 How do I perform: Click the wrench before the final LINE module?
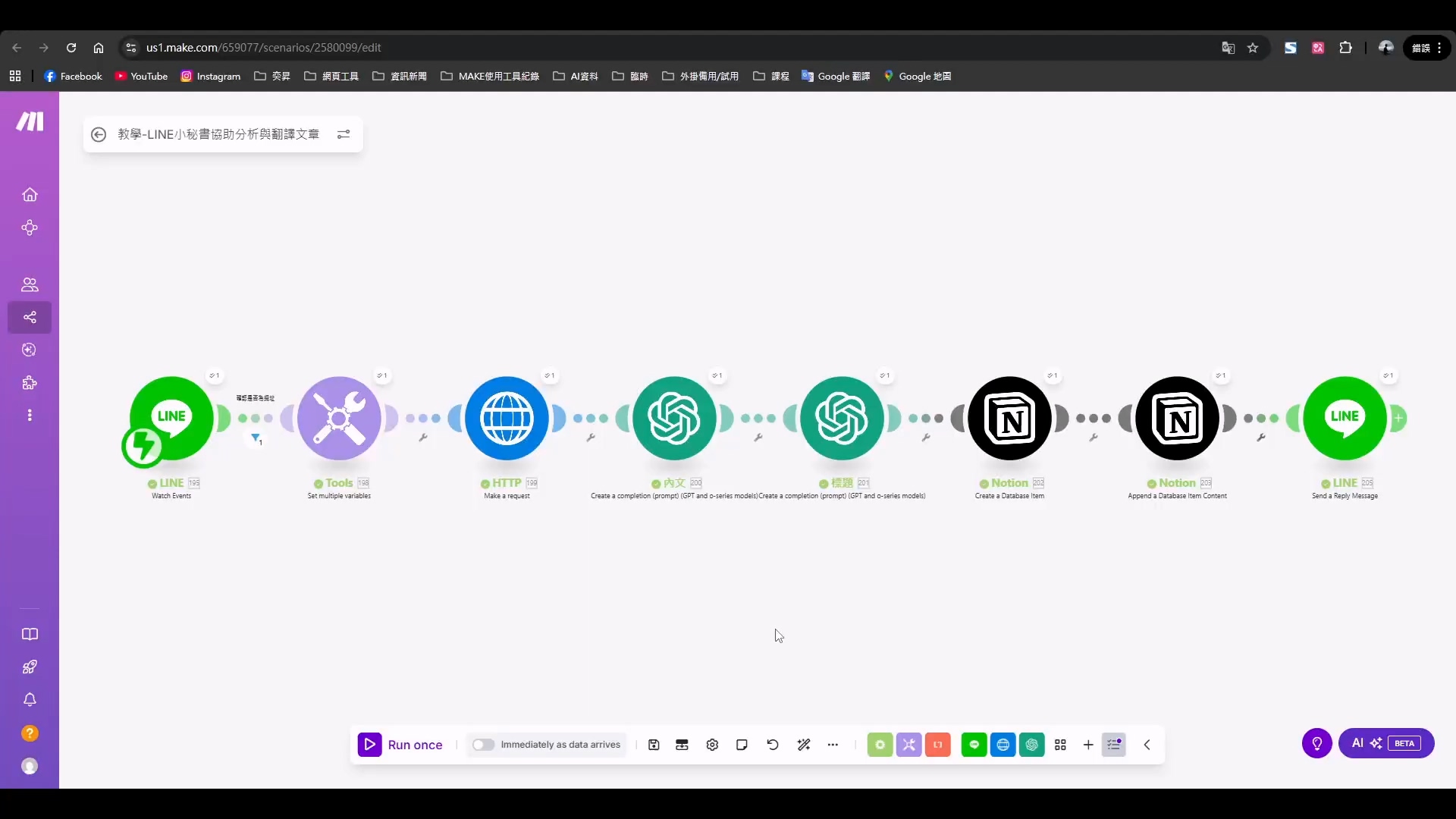[x=1261, y=438]
